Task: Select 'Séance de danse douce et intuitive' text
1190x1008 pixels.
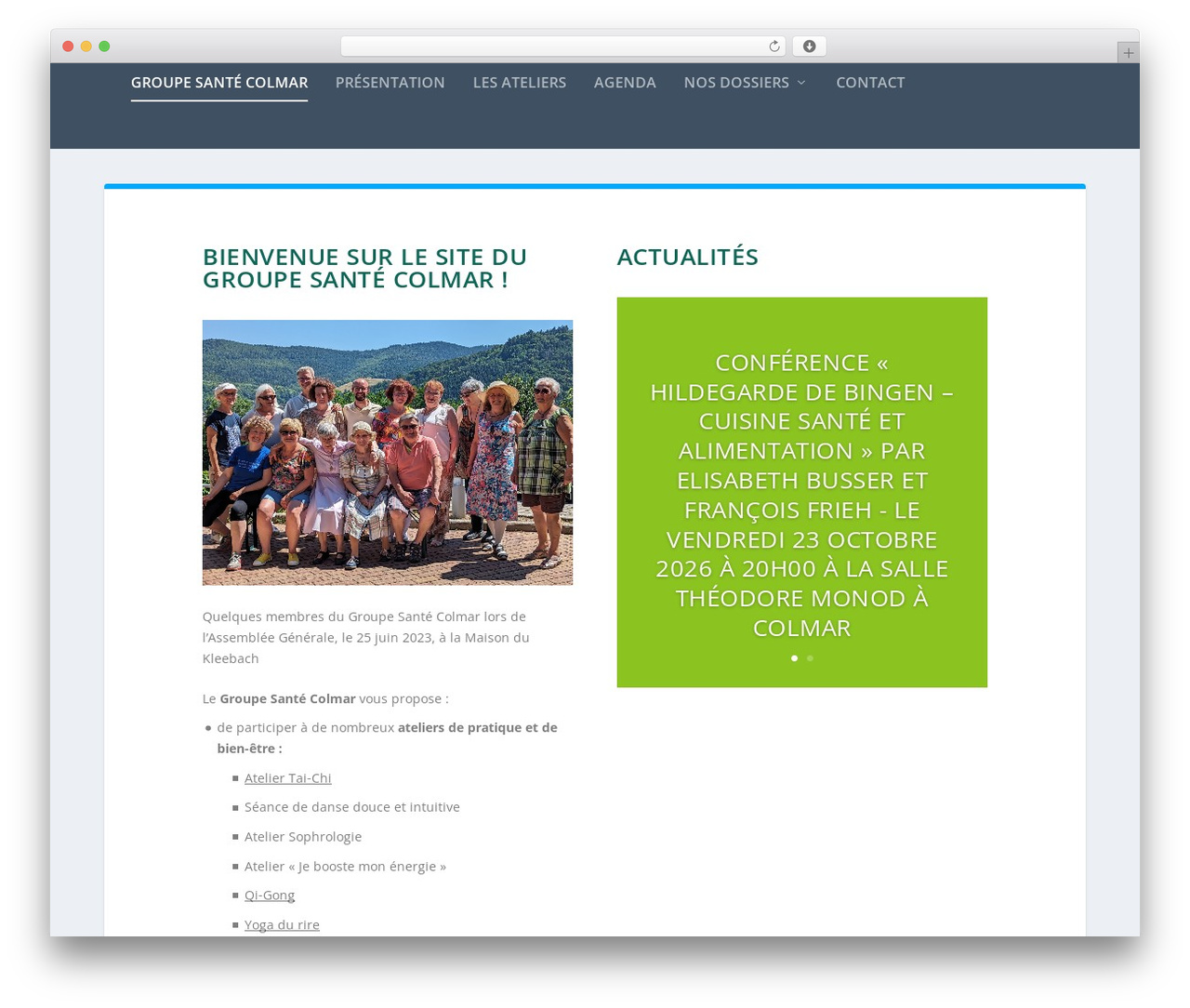Action: coord(352,807)
